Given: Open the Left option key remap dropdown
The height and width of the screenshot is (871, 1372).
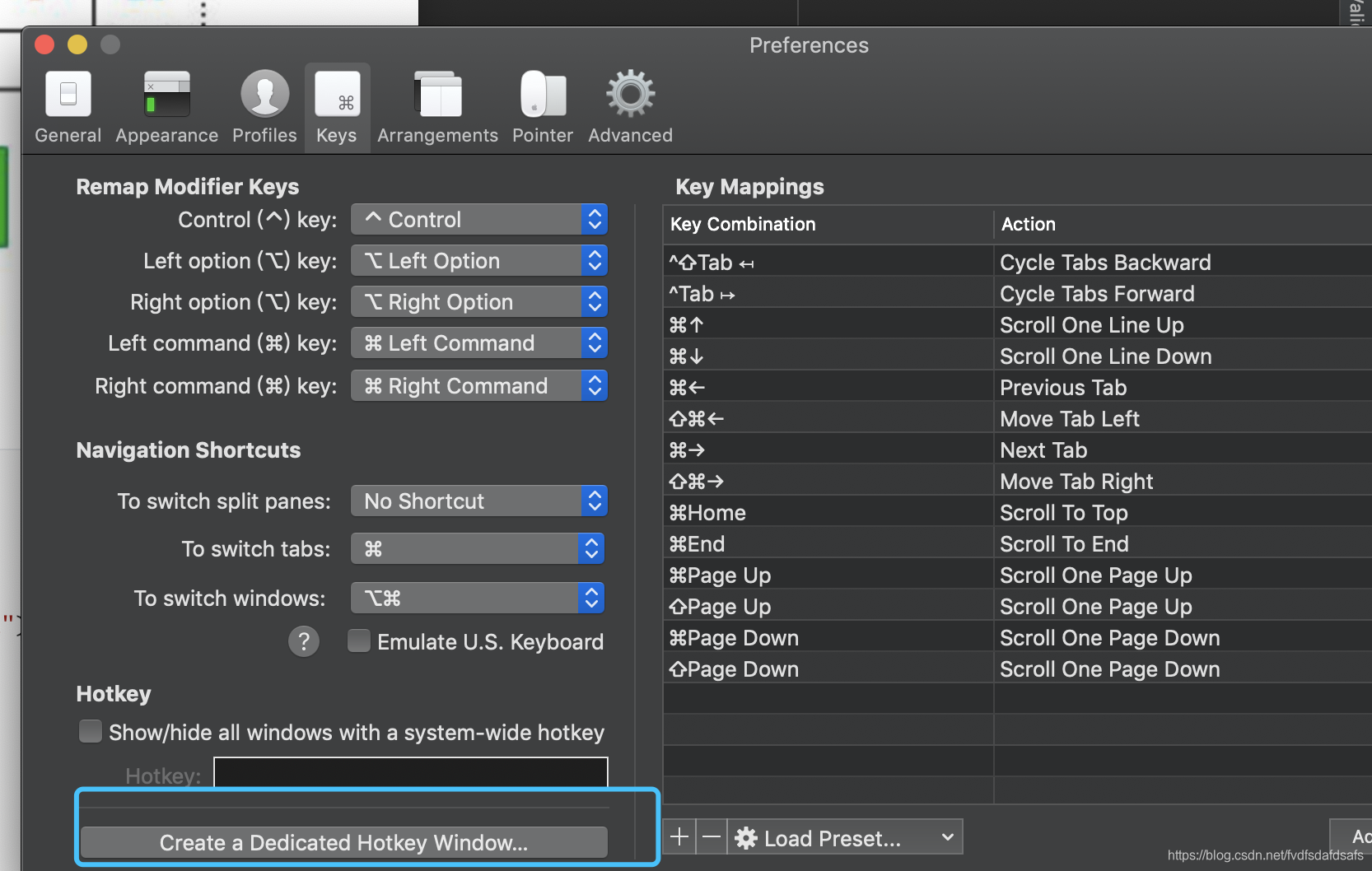Looking at the screenshot, I should 479,260.
